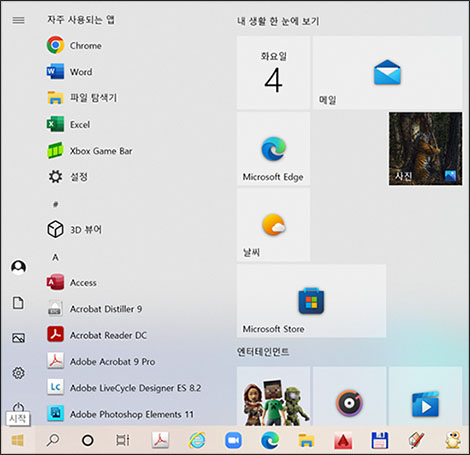This screenshot has height=455, width=470.
Task: Open the 사진 tile with tiger photo
Action: tap(425, 149)
